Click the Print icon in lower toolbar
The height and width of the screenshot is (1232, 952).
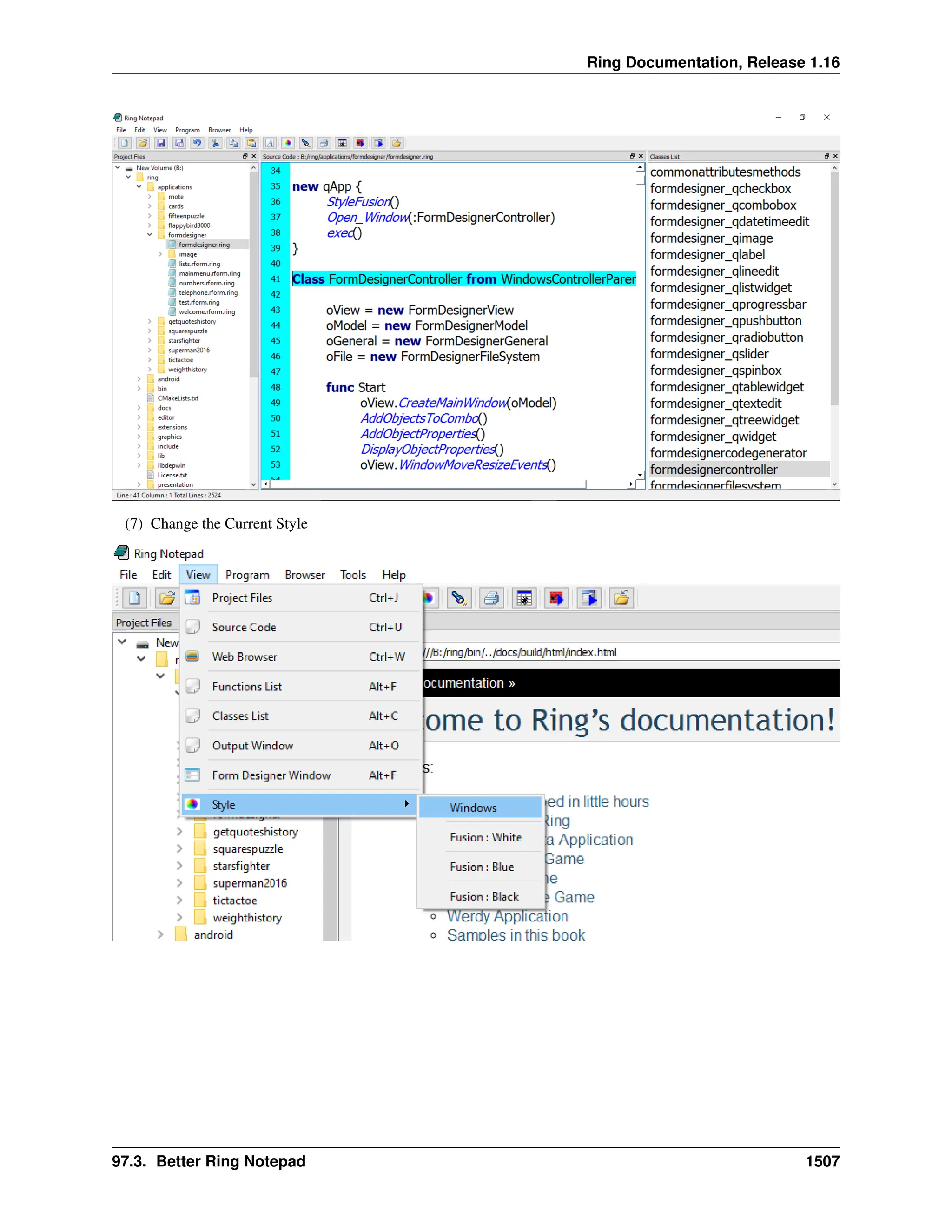[491, 598]
